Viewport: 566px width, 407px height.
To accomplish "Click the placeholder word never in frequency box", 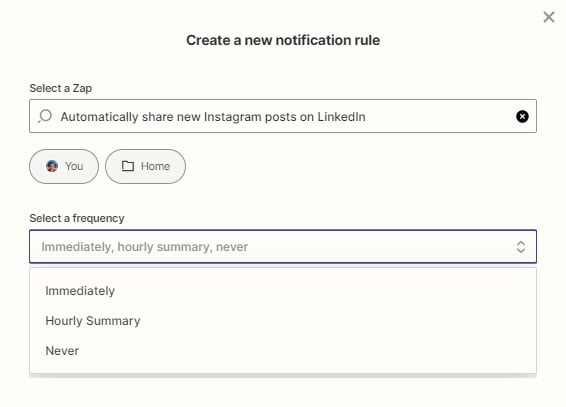I will 232,247.
